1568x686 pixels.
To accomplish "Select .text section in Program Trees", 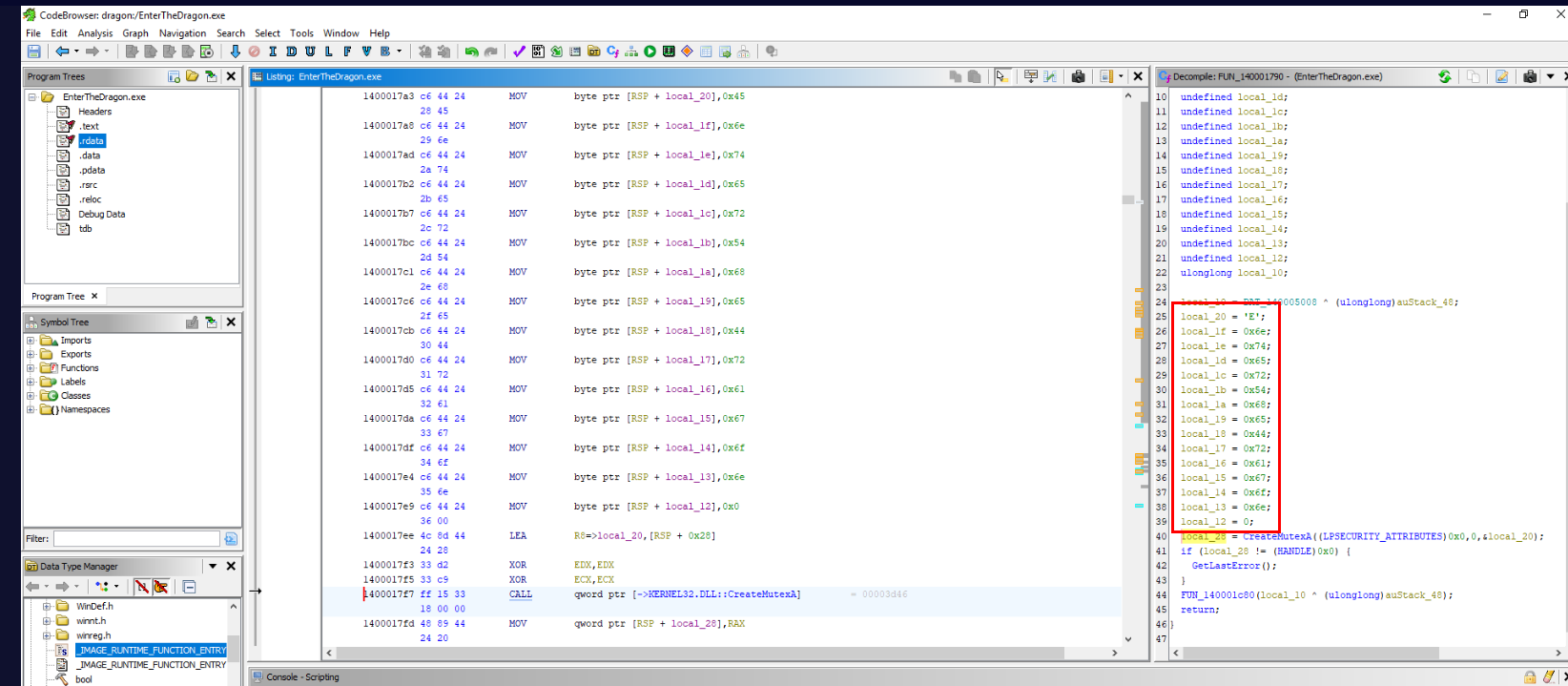I will click(x=89, y=126).
